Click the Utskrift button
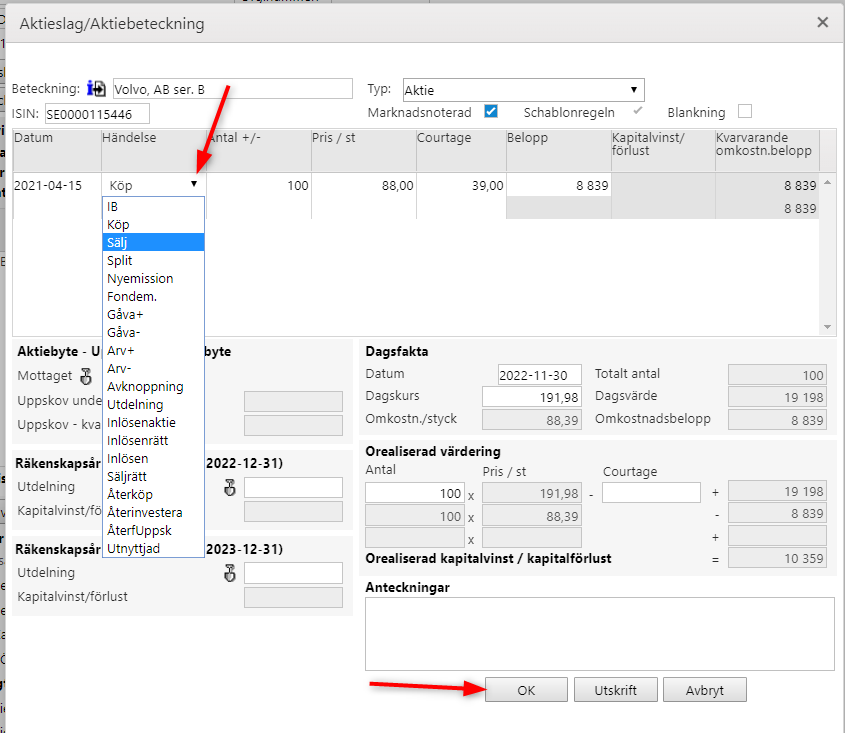Viewport: 845px width, 733px height. click(x=615, y=690)
